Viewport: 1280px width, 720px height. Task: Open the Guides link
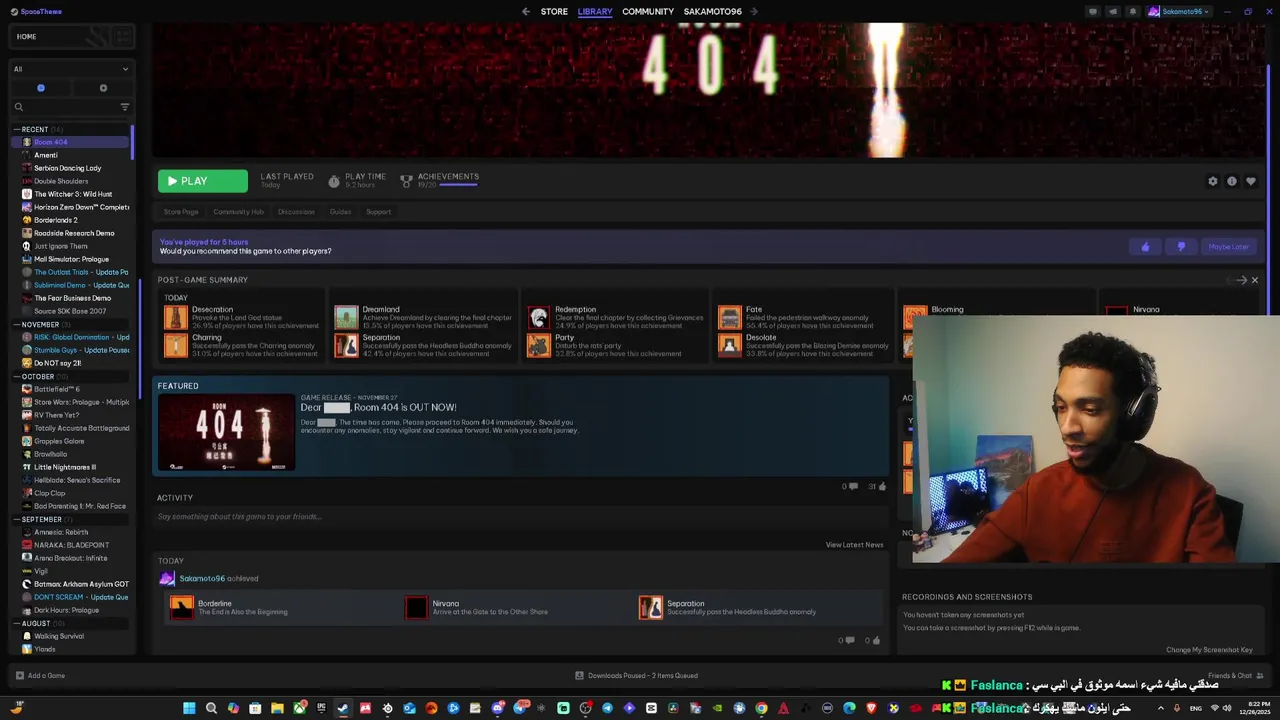pos(340,212)
